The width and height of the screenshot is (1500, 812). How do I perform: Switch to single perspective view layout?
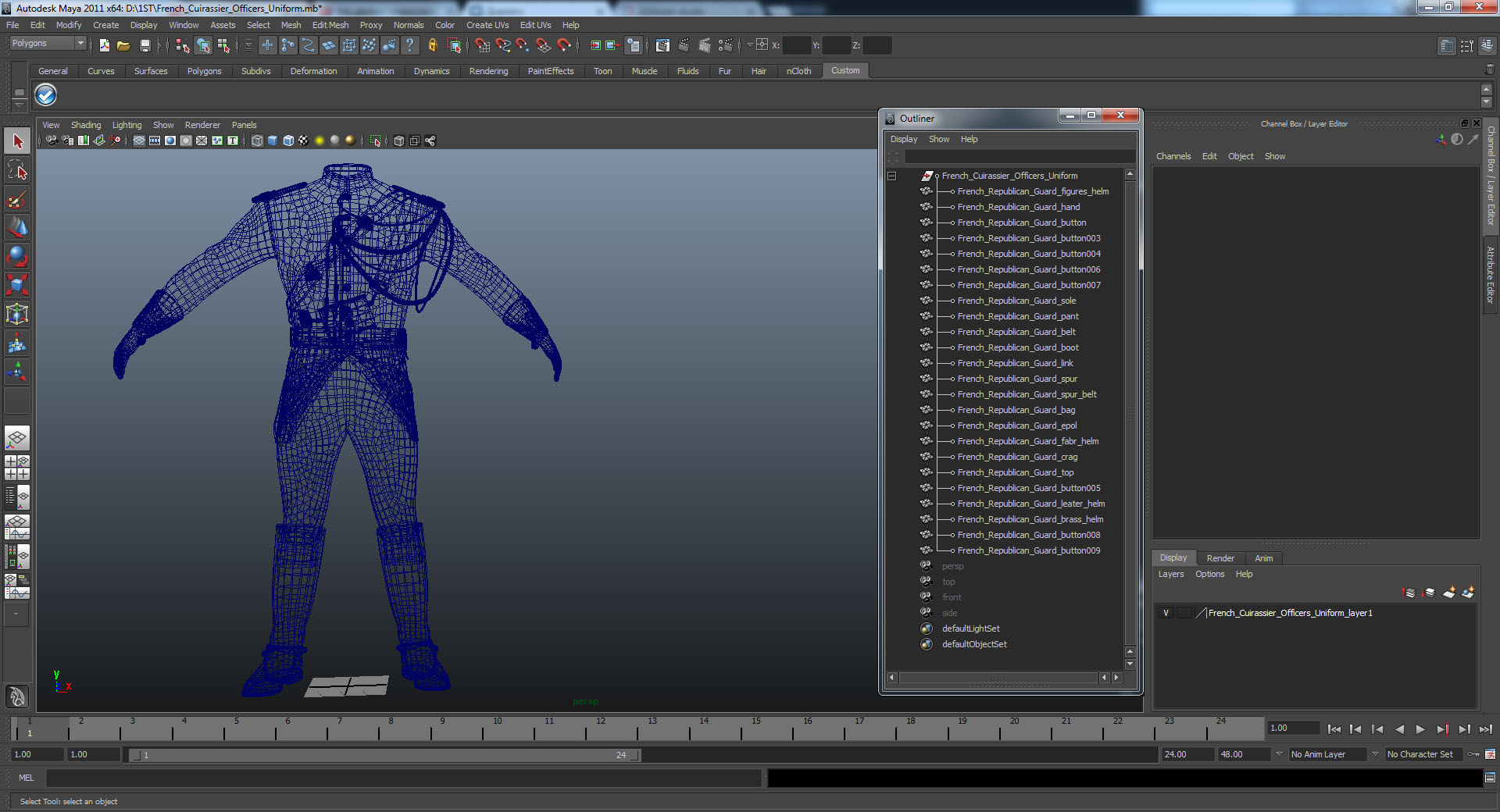pyautogui.click(x=17, y=438)
